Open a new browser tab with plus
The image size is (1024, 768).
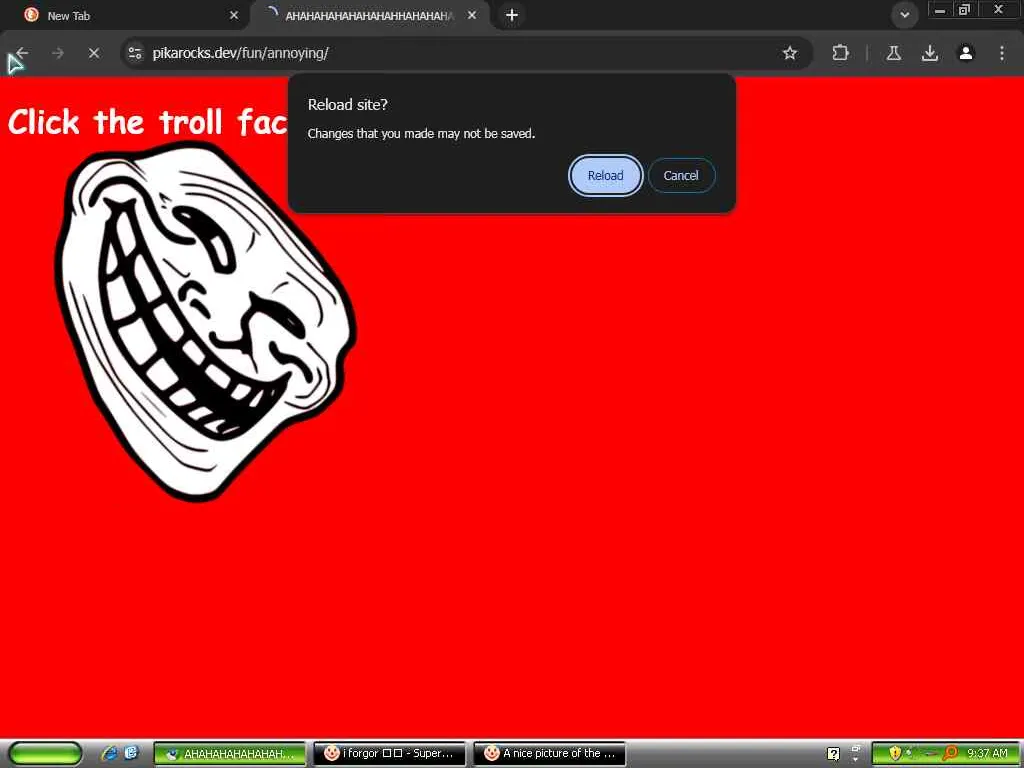(512, 15)
